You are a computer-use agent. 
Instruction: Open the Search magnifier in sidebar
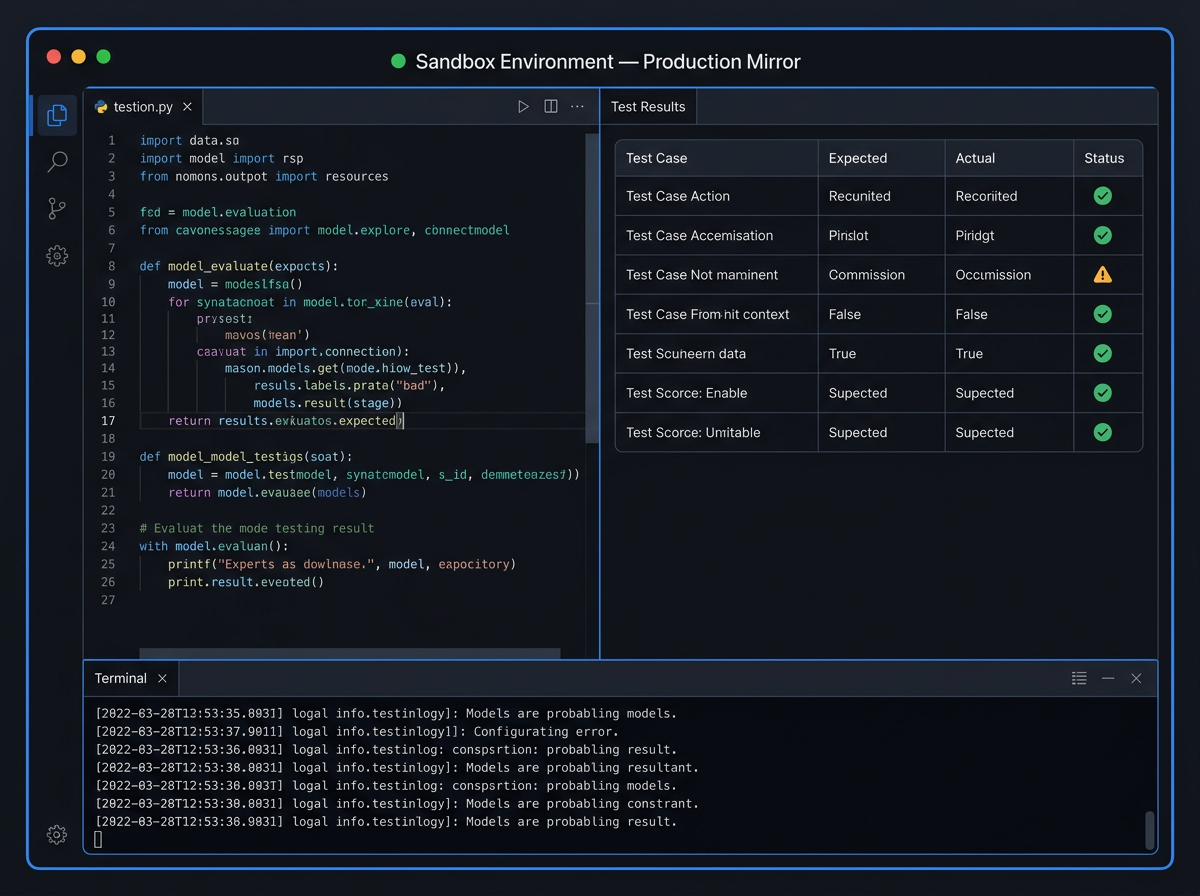(57, 162)
